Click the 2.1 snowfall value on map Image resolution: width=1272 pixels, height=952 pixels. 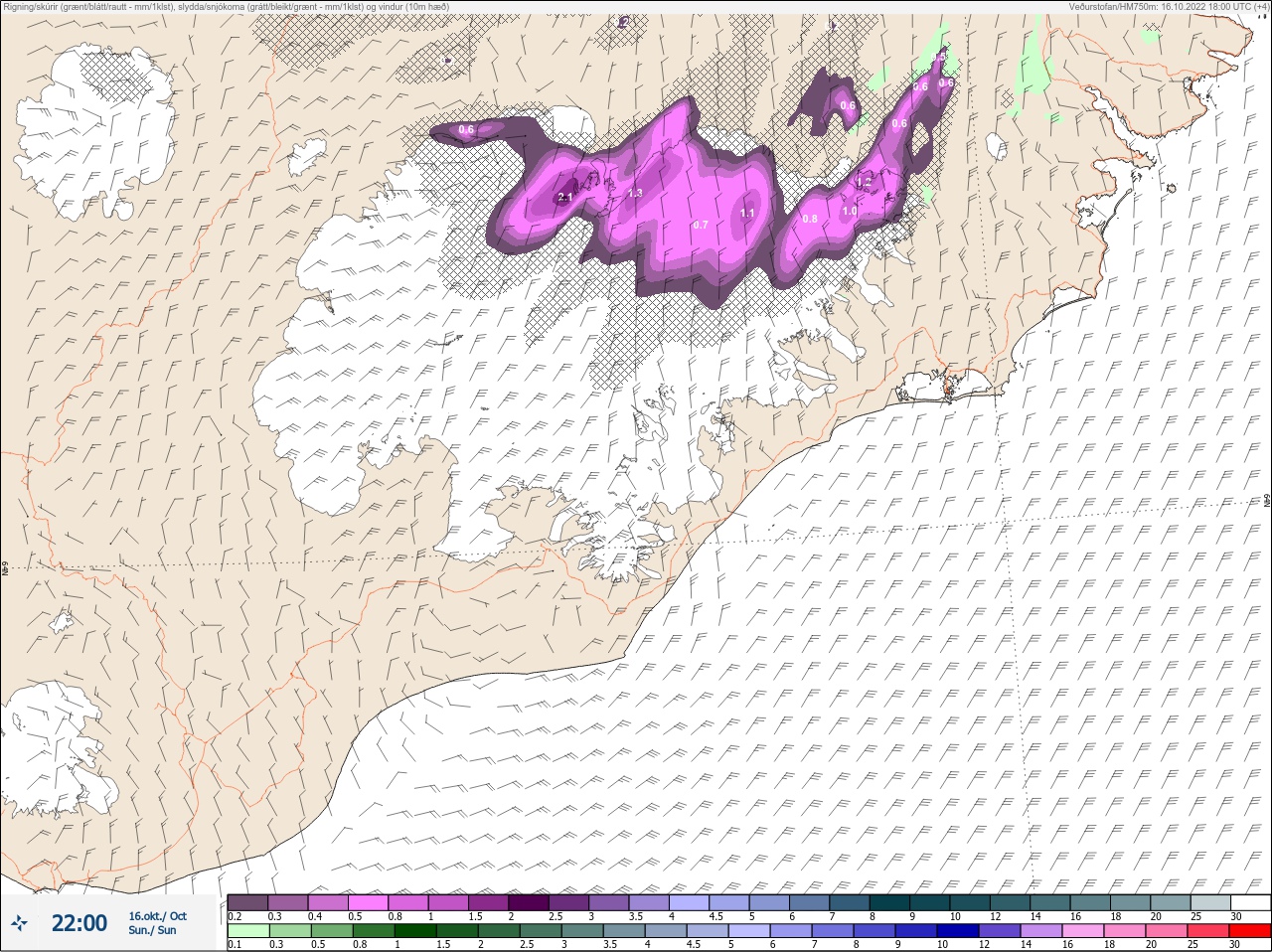565,198
